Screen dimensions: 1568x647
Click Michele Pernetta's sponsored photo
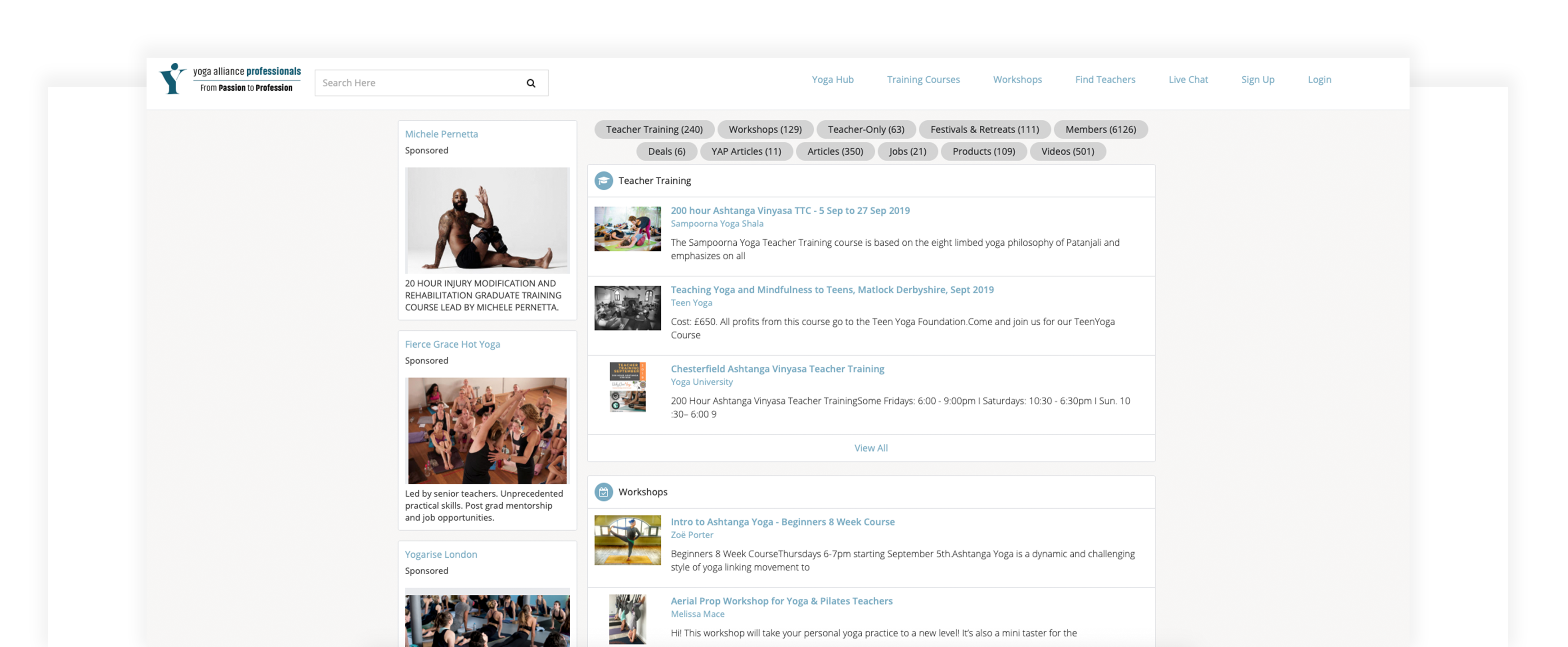487,220
